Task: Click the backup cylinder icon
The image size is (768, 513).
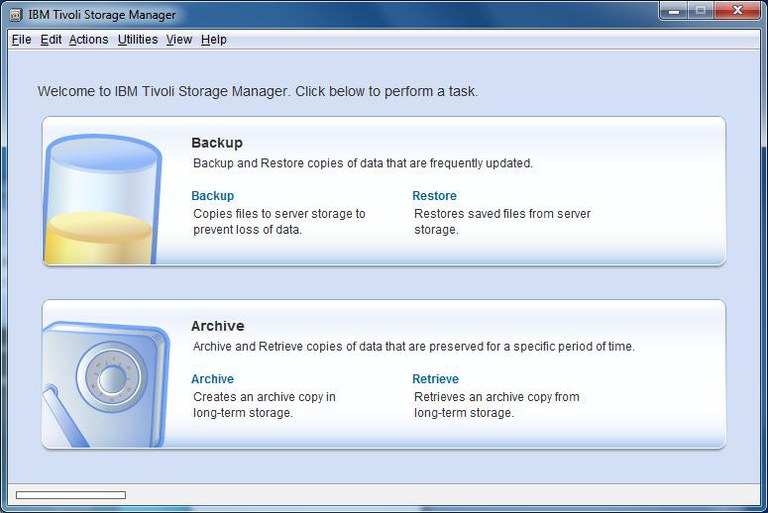Action: click(101, 200)
